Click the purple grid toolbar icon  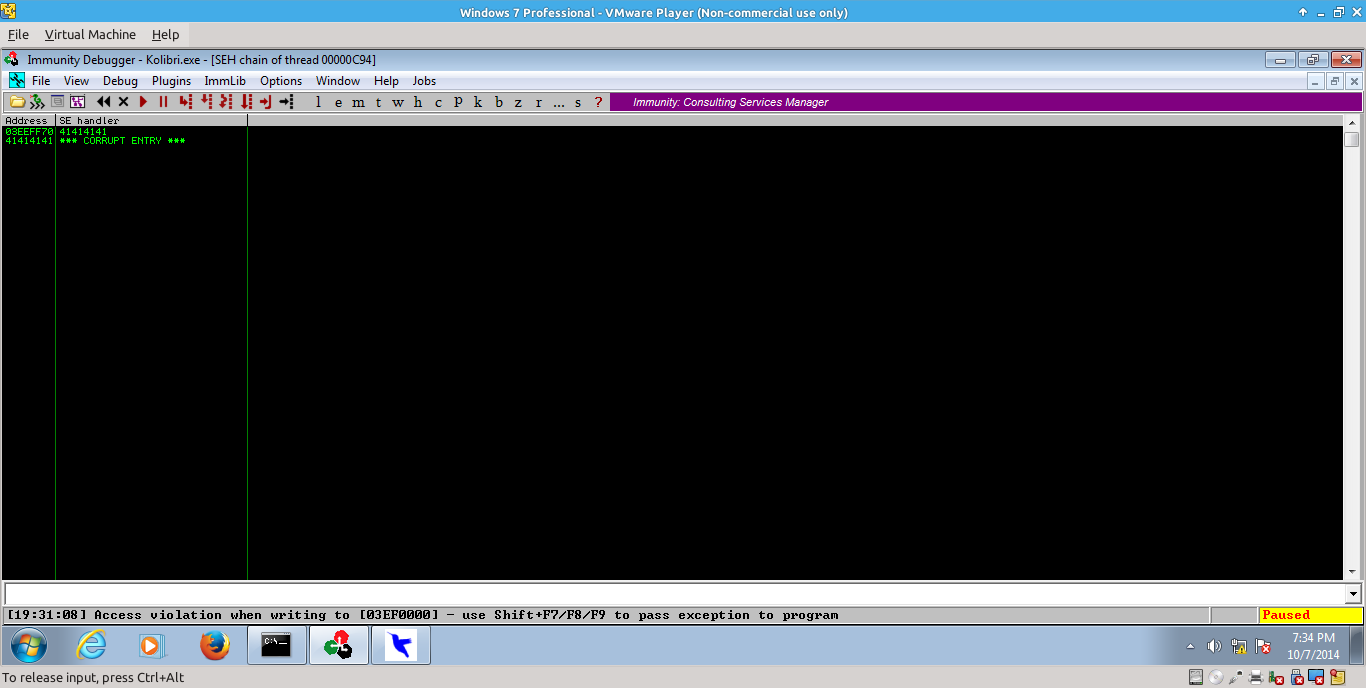(x=77, y=102)
